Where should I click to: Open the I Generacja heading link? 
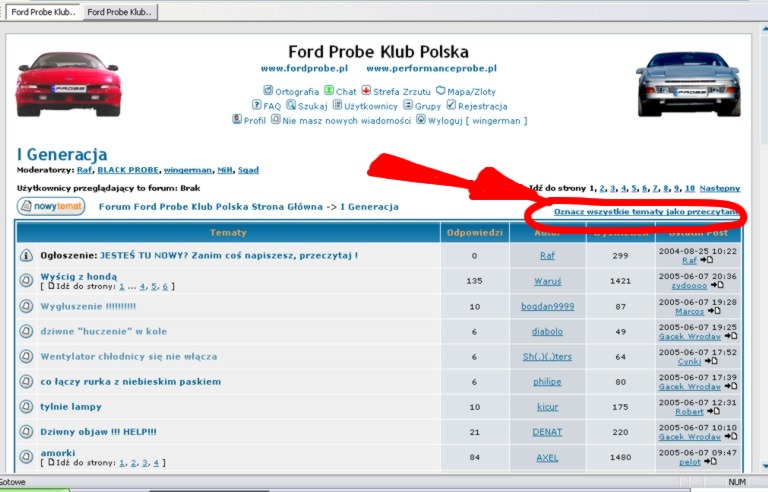62,154
